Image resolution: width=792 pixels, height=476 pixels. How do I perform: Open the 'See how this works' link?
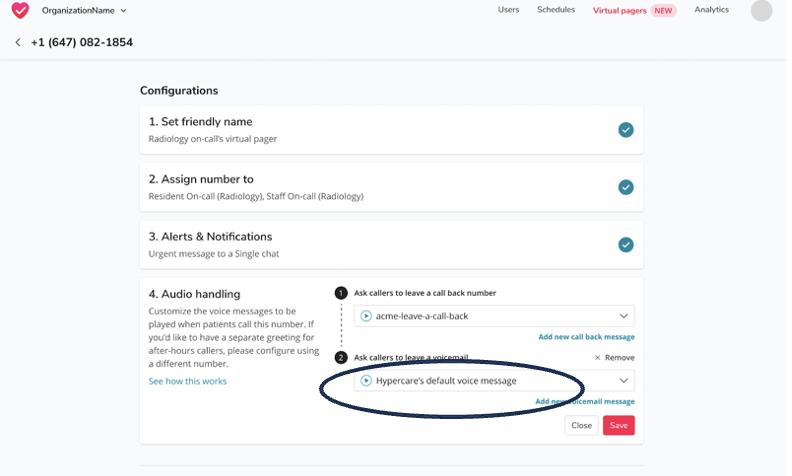[187, 381]
